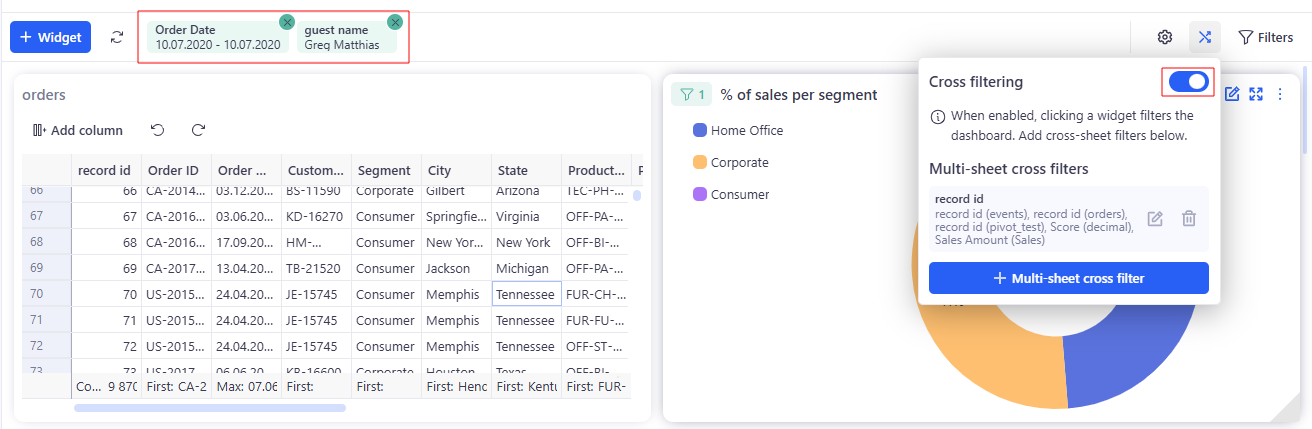The image size is (1312, 429).
Task: Open dashboard settings gear
Action: coord(1164,37)
